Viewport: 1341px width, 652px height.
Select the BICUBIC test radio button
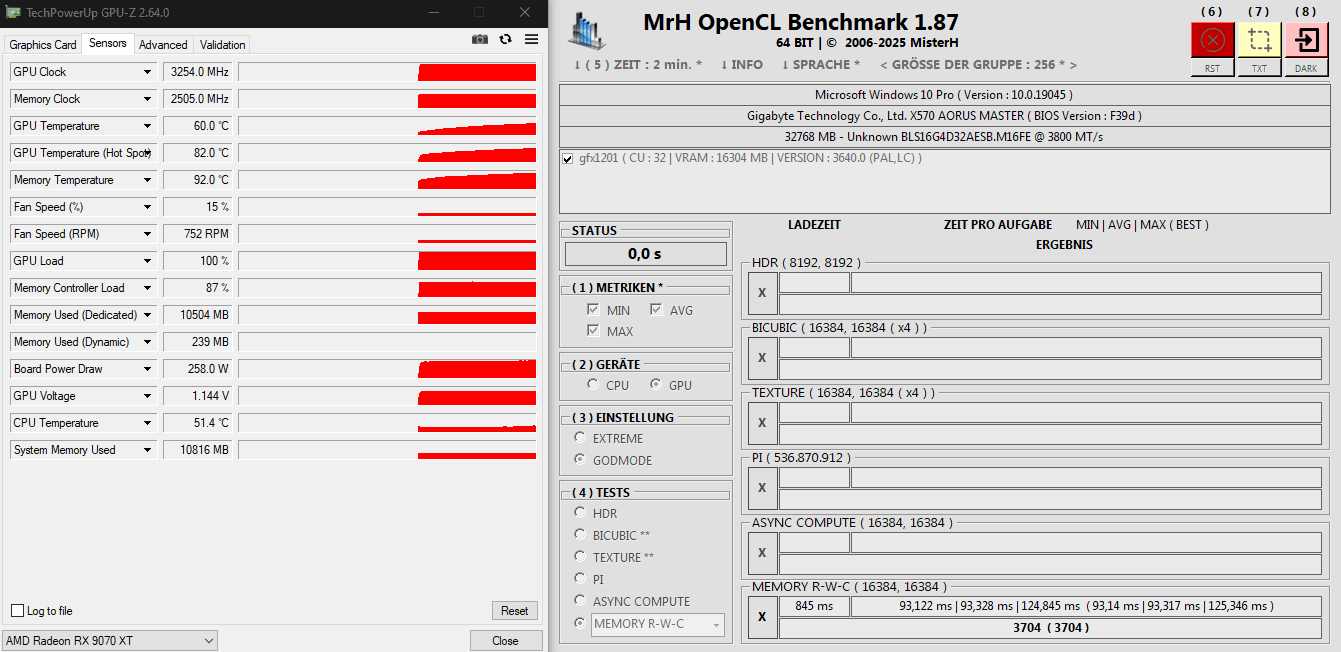(x=580, y=534)
